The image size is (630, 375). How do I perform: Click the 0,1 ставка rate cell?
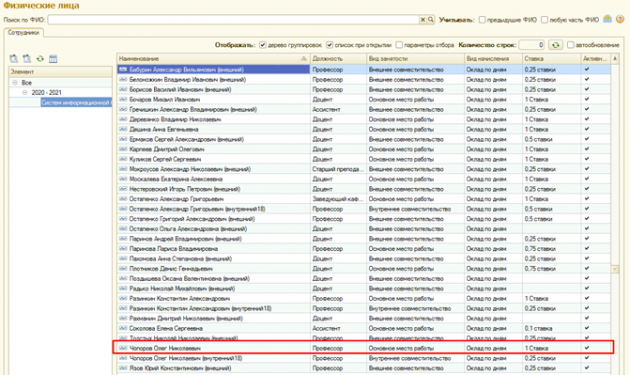click(x=551, y=328)
